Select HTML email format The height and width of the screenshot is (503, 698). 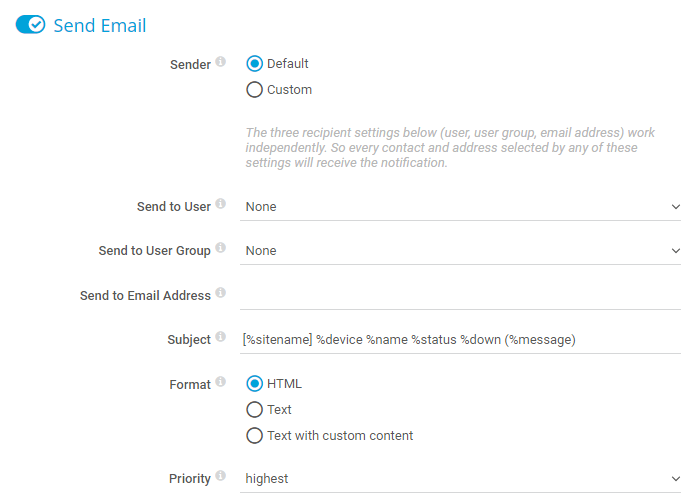pyautogui.click(x=255, y=384)
